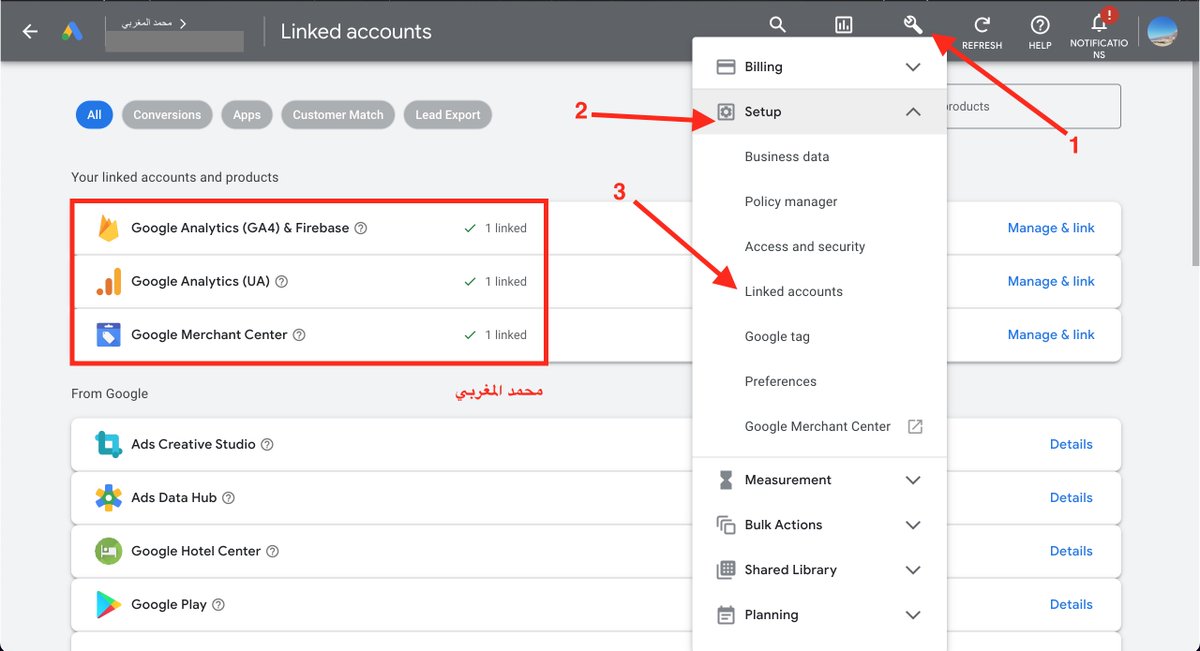
Task: Expand the Measurement section chevron
Action: coord(912,480)
